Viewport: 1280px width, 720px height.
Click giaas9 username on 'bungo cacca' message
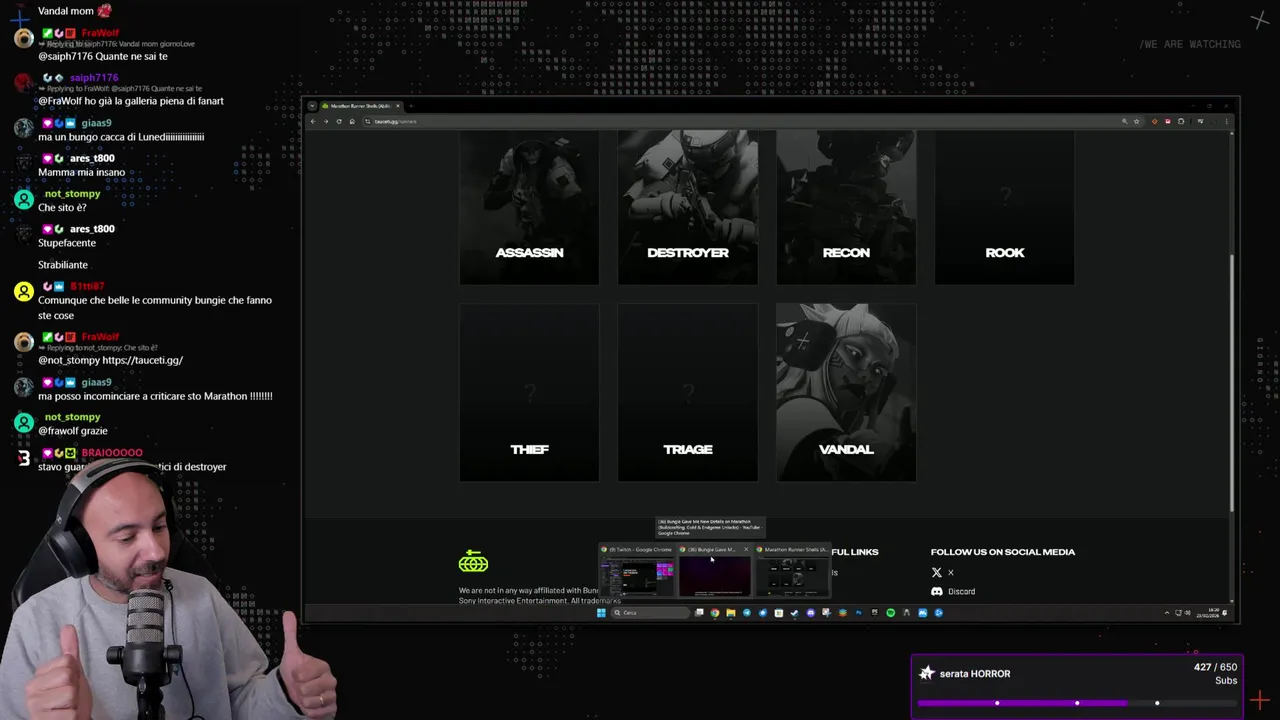click(x=96, y=123)
